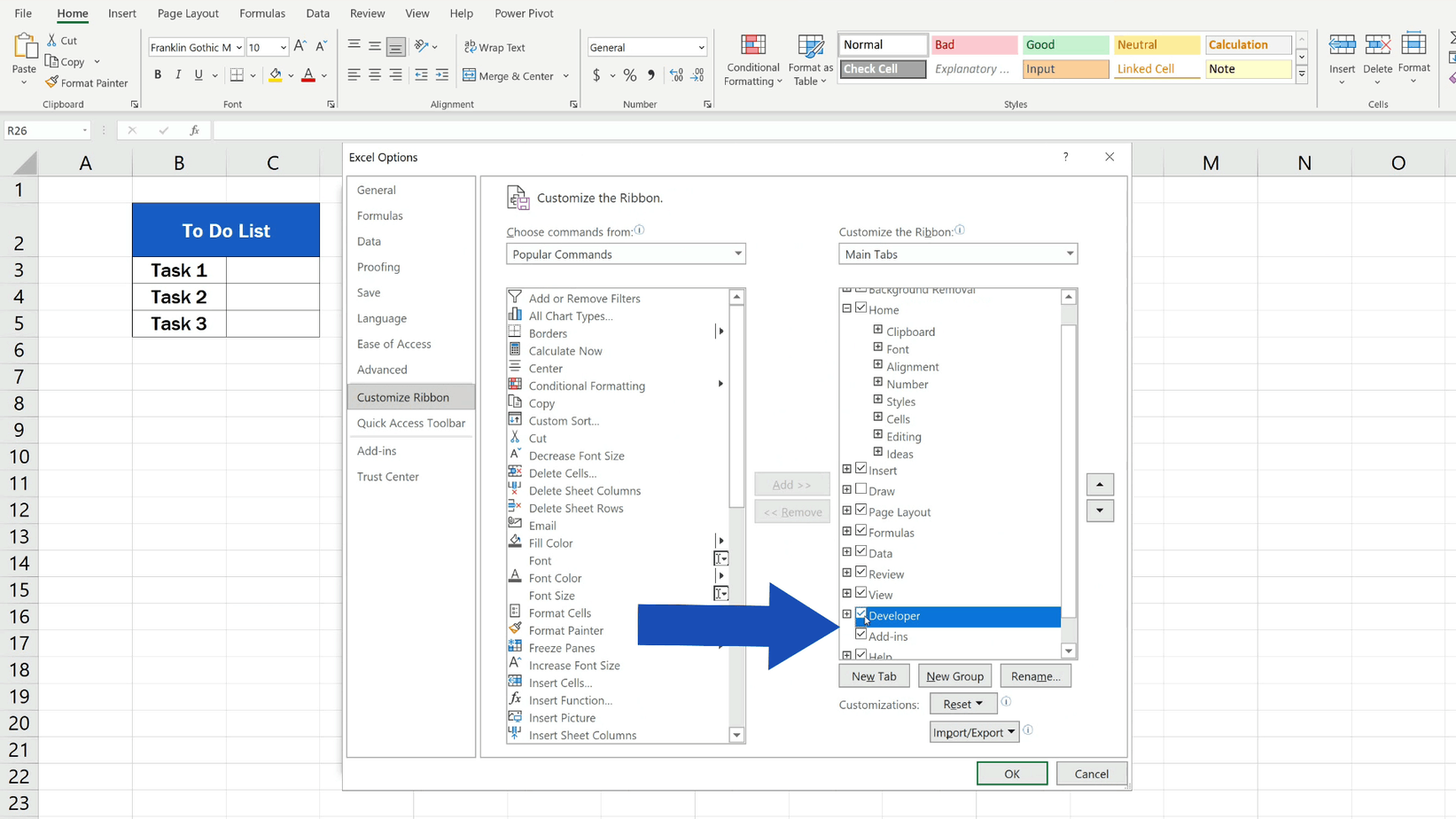Image resolution: width=1456 pixels, height=819 pixels.
Task: Apply the Percent Style format
Action: (629, 75)
